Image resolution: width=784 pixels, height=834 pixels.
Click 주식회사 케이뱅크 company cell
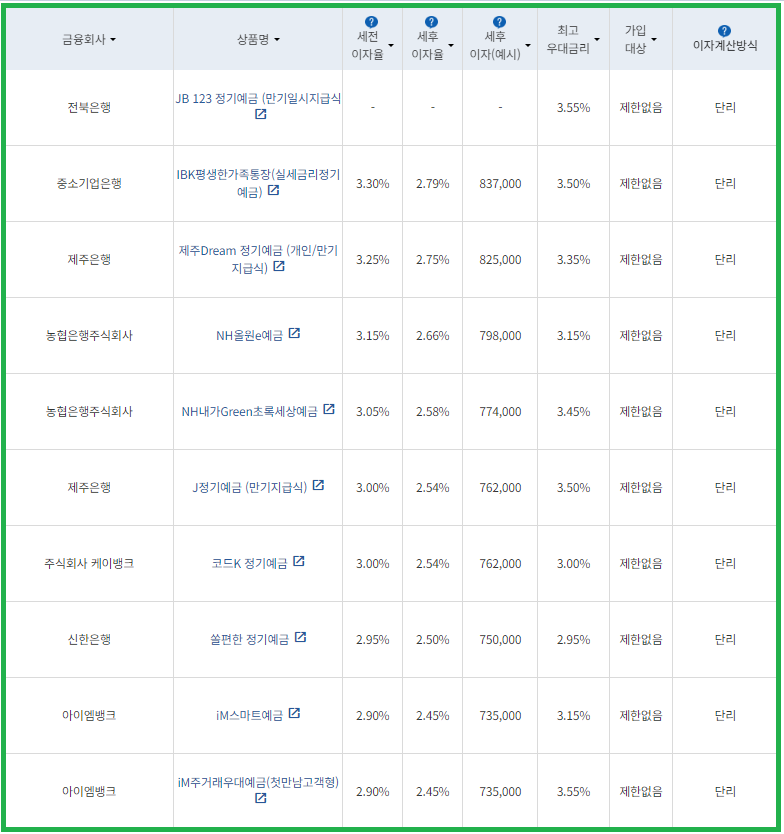click(x=89, y=564)
